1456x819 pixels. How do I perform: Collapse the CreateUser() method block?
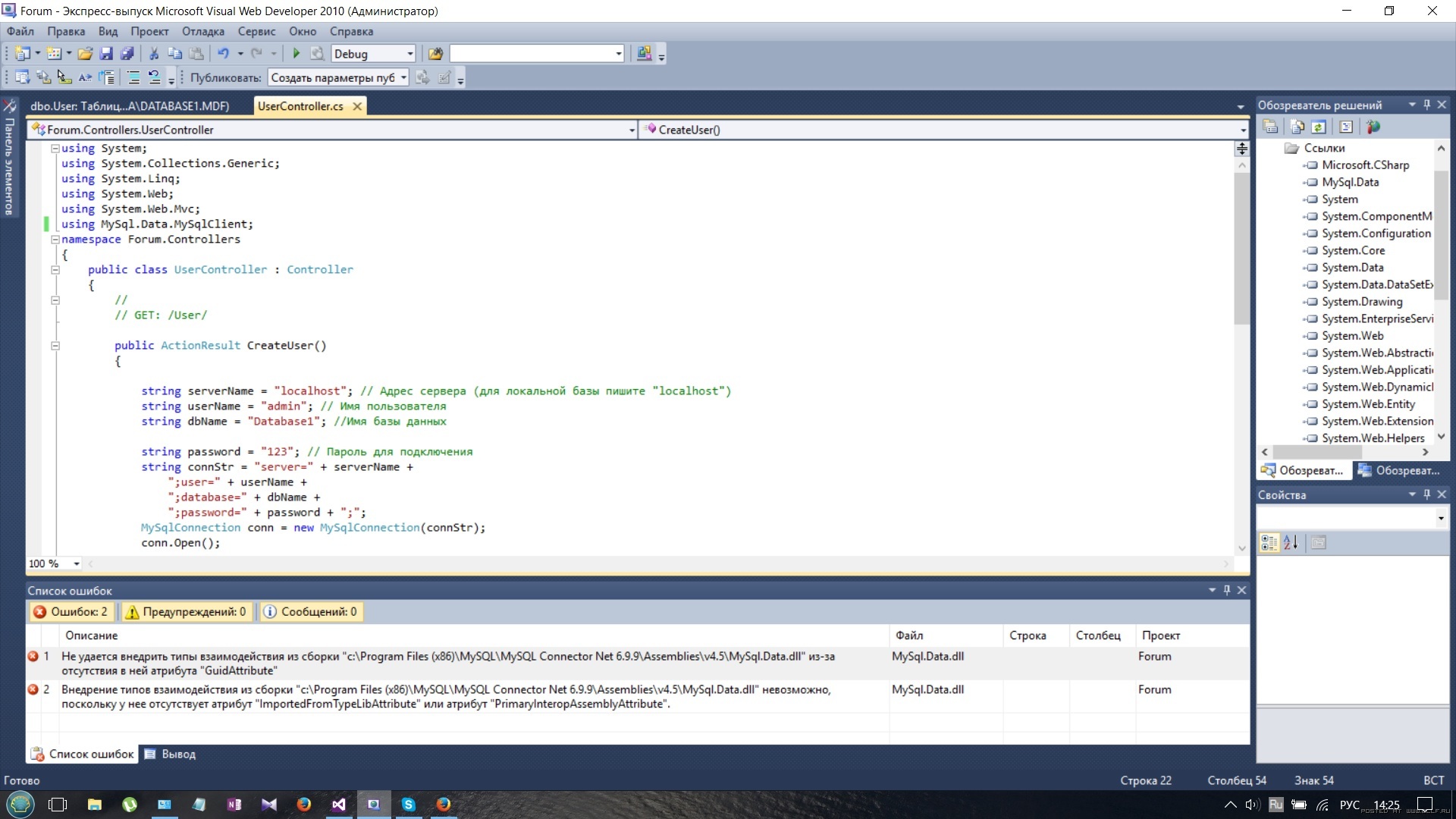55,346
